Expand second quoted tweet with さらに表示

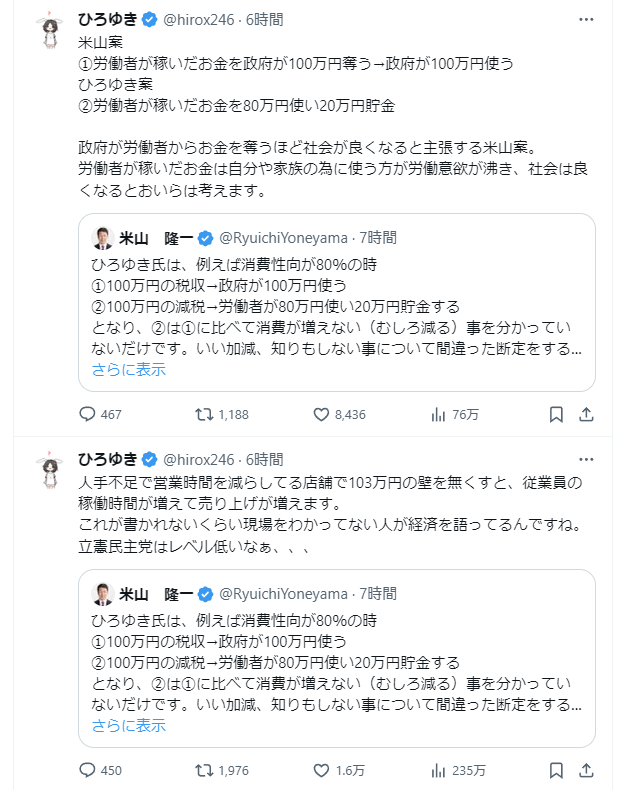(x=128, y=726)
